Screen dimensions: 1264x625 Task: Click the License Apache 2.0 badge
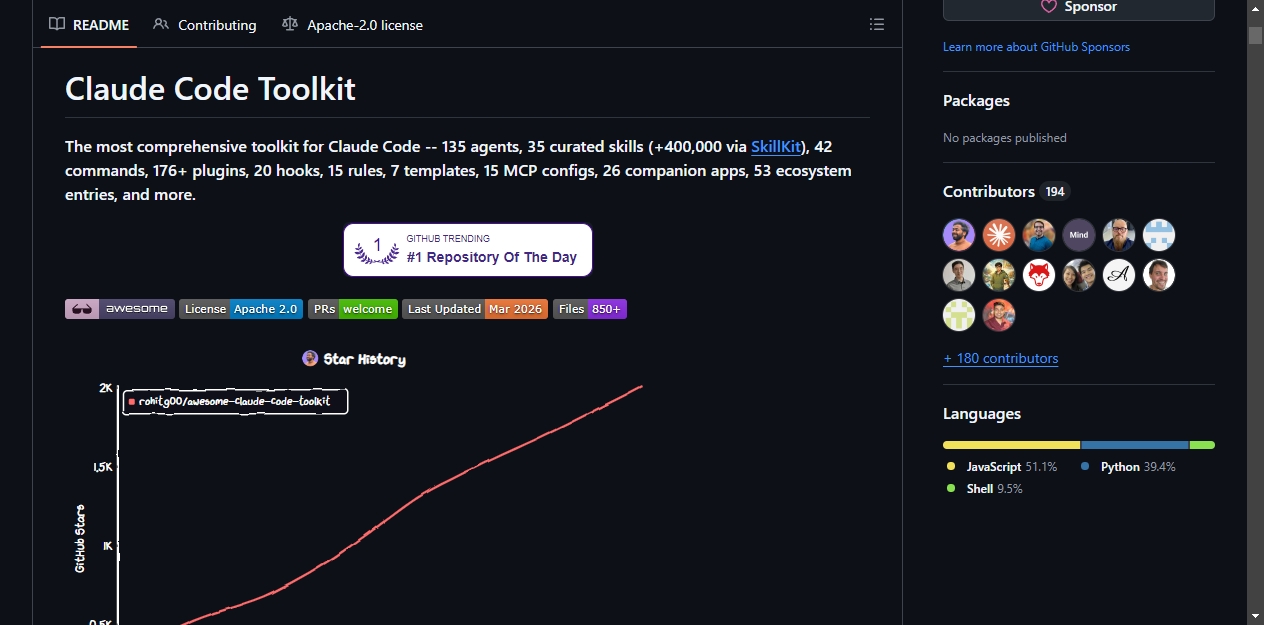tap(241, 309)
